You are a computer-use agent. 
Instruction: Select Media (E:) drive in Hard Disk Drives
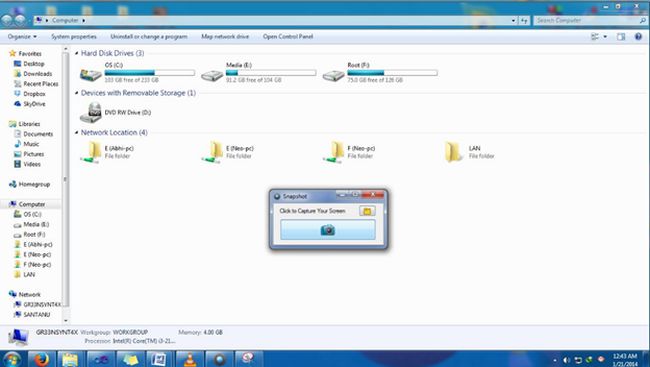pos(258,72)
